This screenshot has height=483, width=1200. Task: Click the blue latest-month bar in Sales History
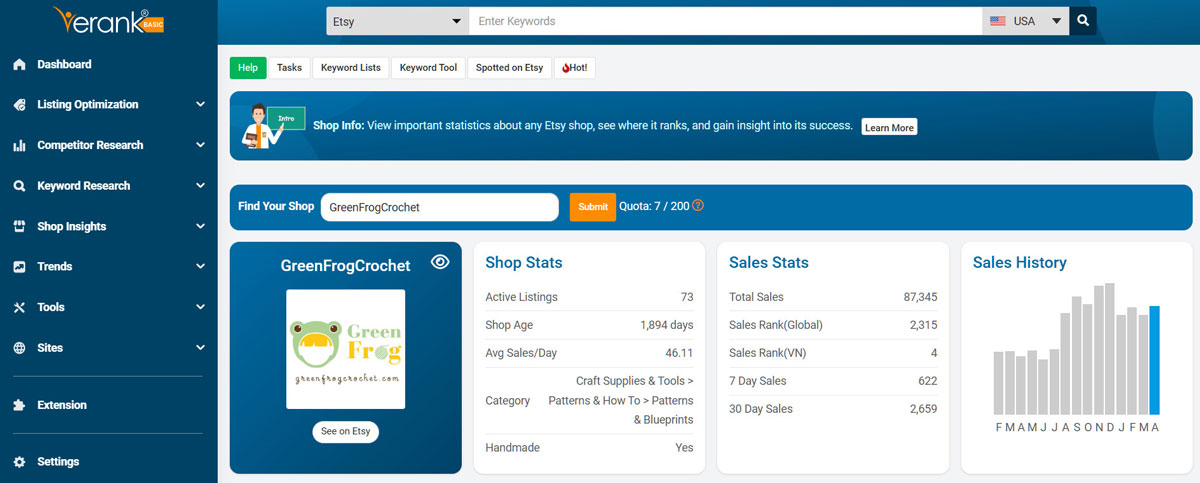click(x=1154, y=360)
